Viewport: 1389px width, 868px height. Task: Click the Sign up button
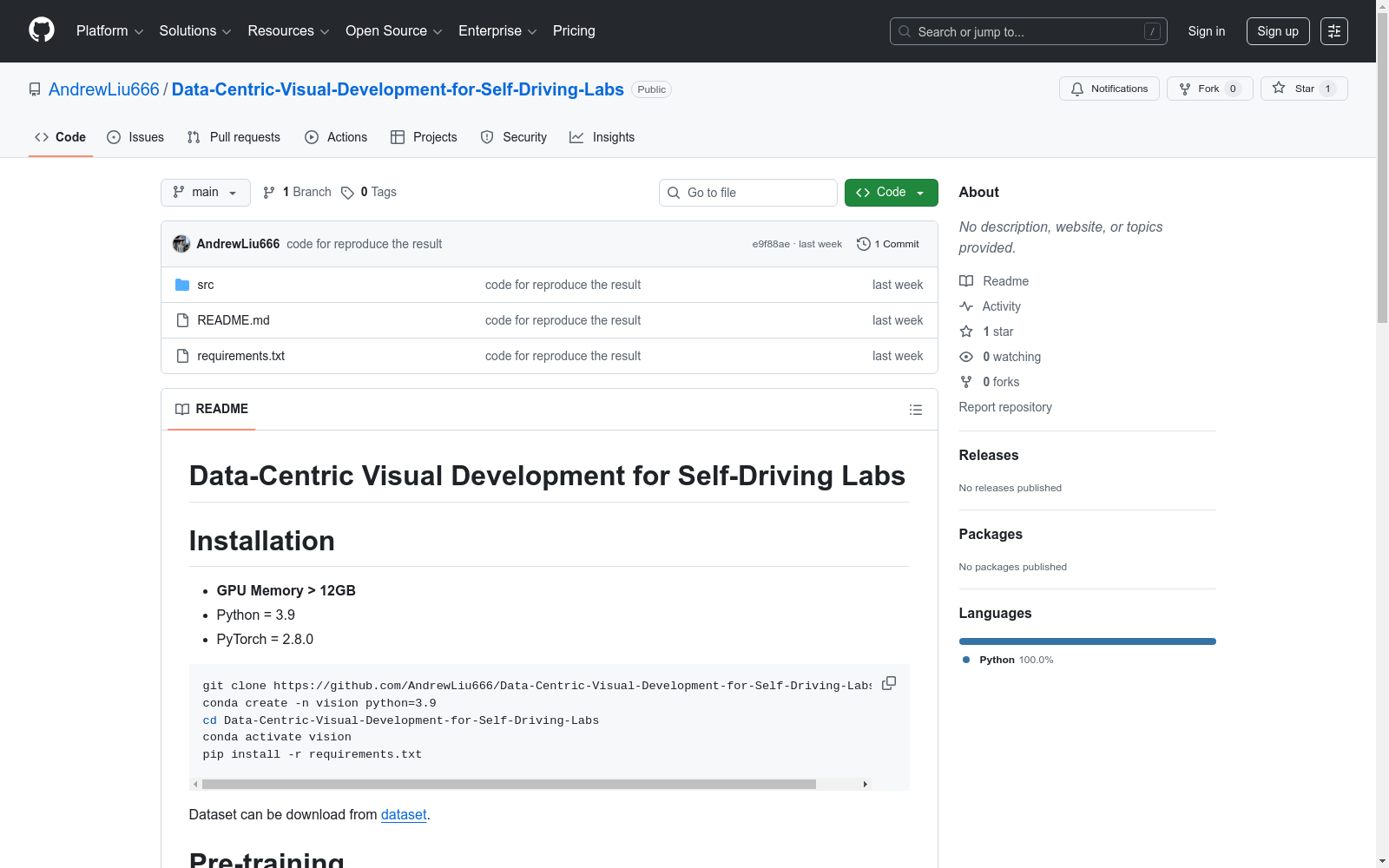(1278, 31)
